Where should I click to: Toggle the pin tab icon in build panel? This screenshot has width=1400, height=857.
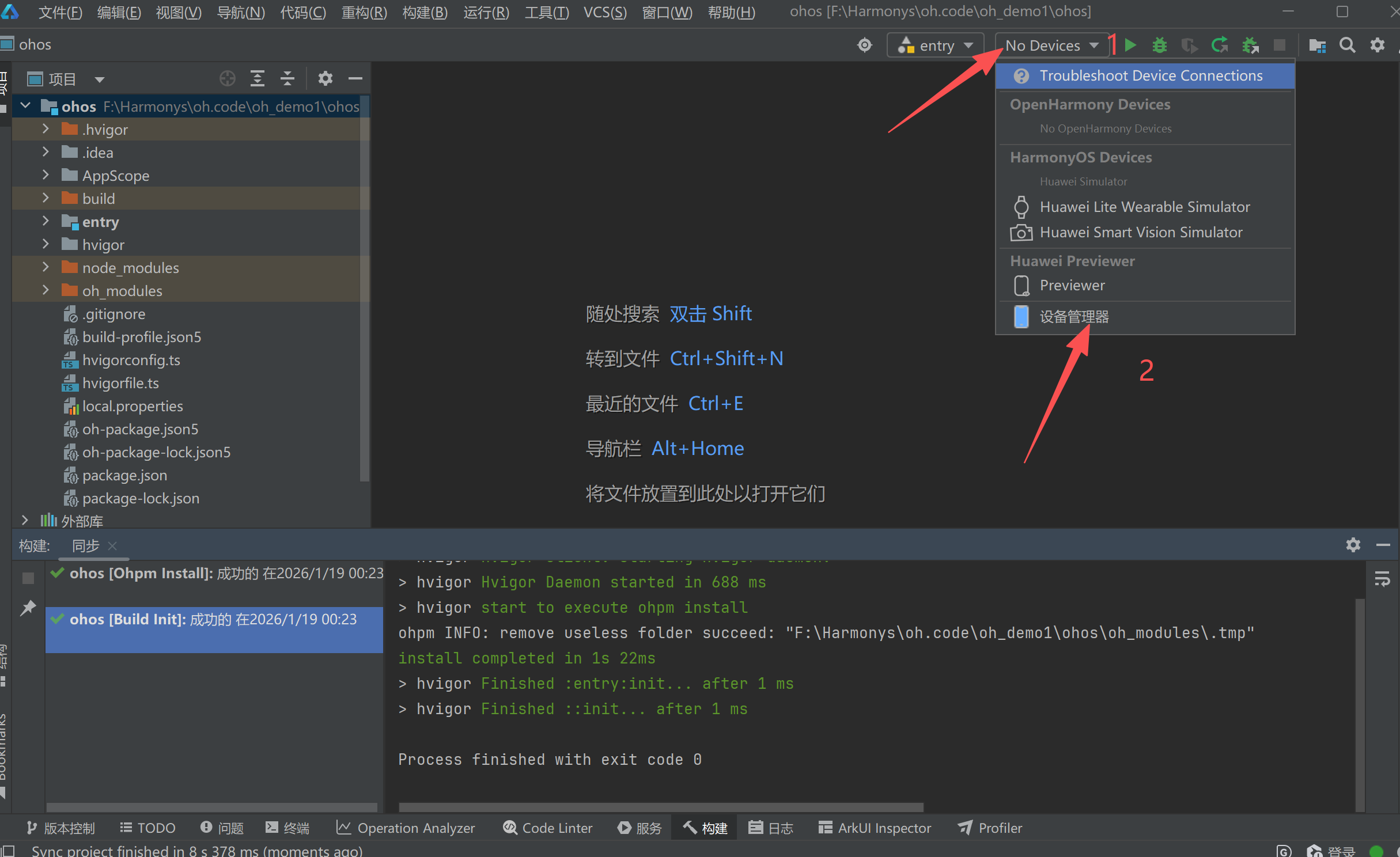tap(28, 608)
